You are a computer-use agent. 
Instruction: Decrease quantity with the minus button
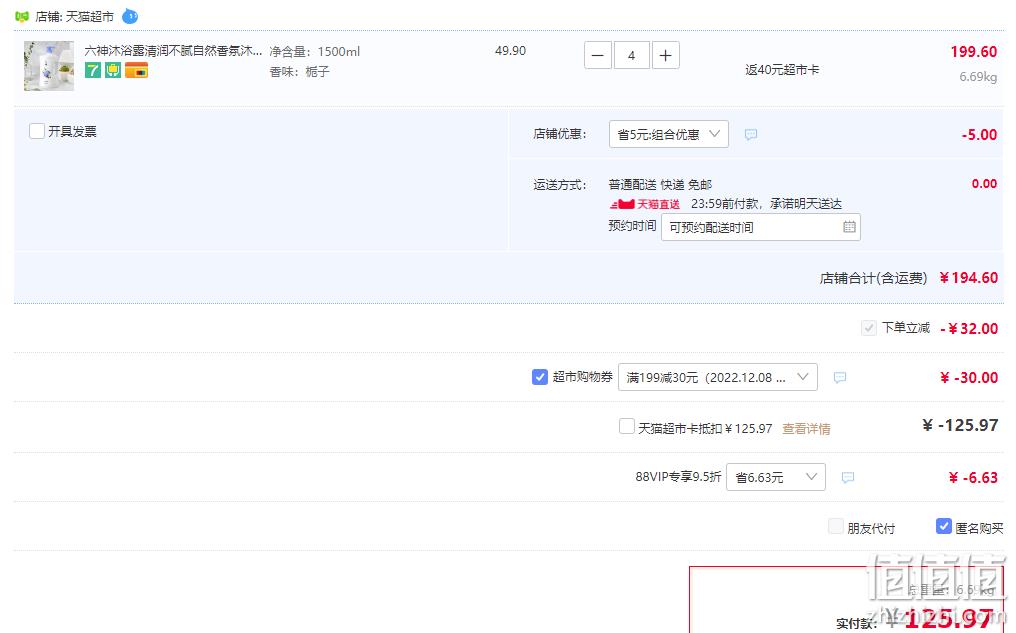coord(597,56)
